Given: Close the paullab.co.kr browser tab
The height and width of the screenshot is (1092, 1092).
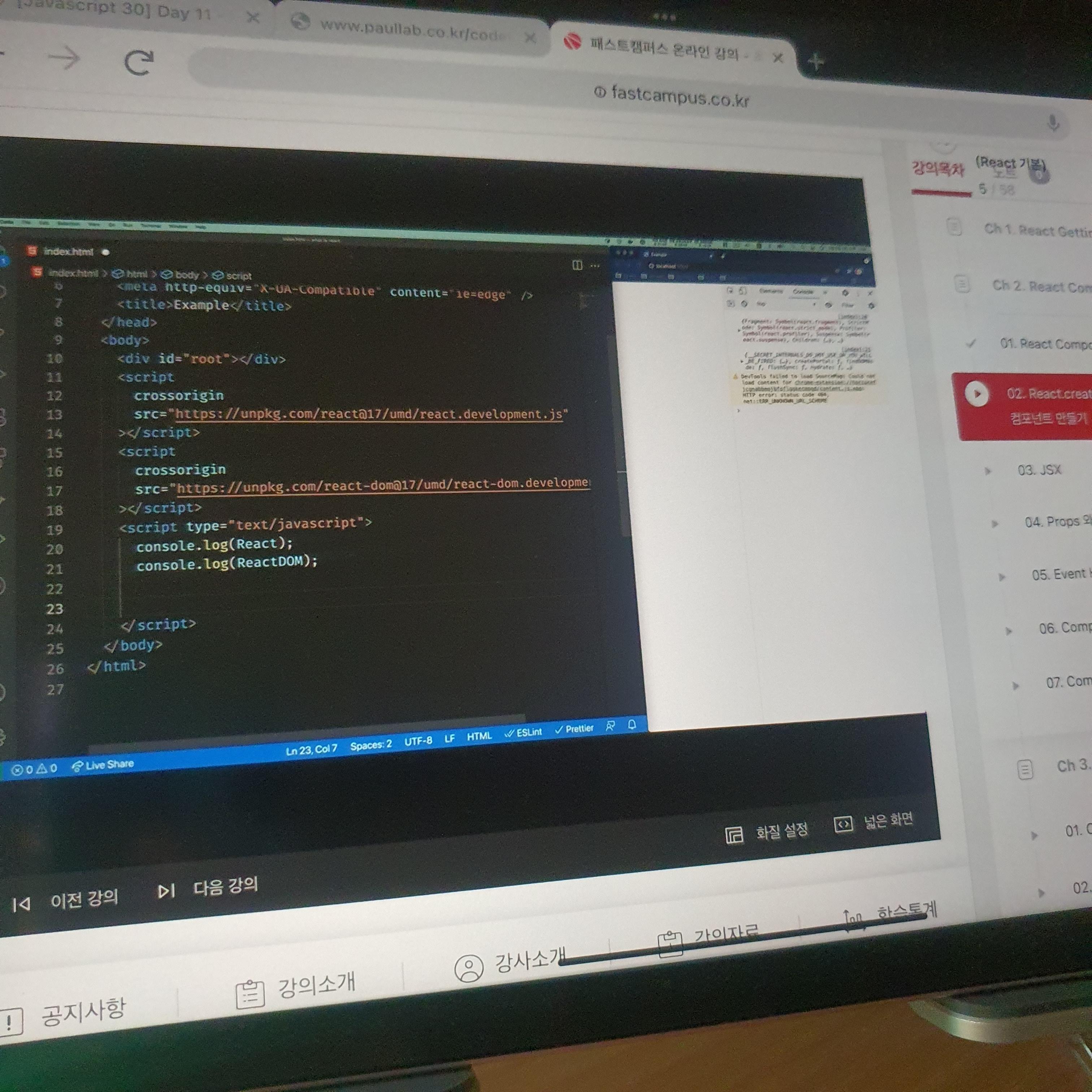Looking at the screenshot, I should tap(530, 37).
